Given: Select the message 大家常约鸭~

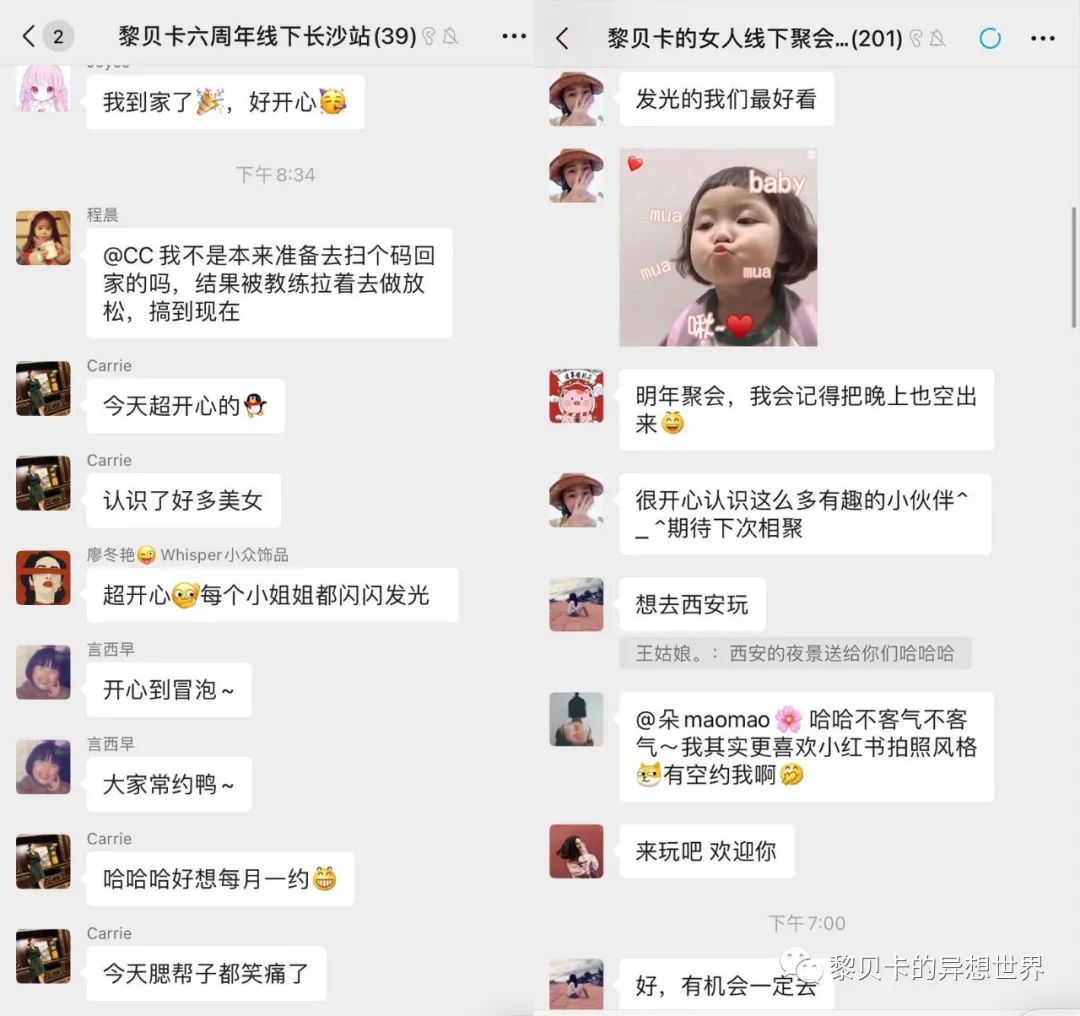Looking at the screenshot, I should [x=169, y=784].
